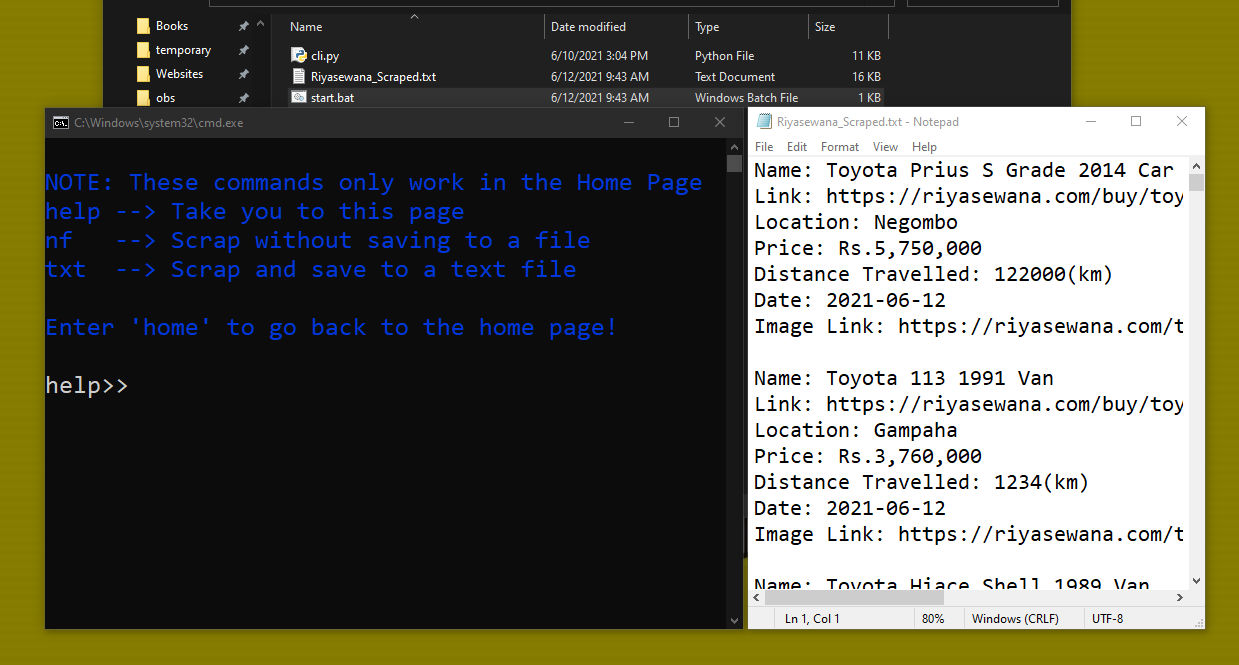Click the 'Location: Gampaha' line in Notepad
This screenshot has height=665, width=1239.
[x=856, y=430]
